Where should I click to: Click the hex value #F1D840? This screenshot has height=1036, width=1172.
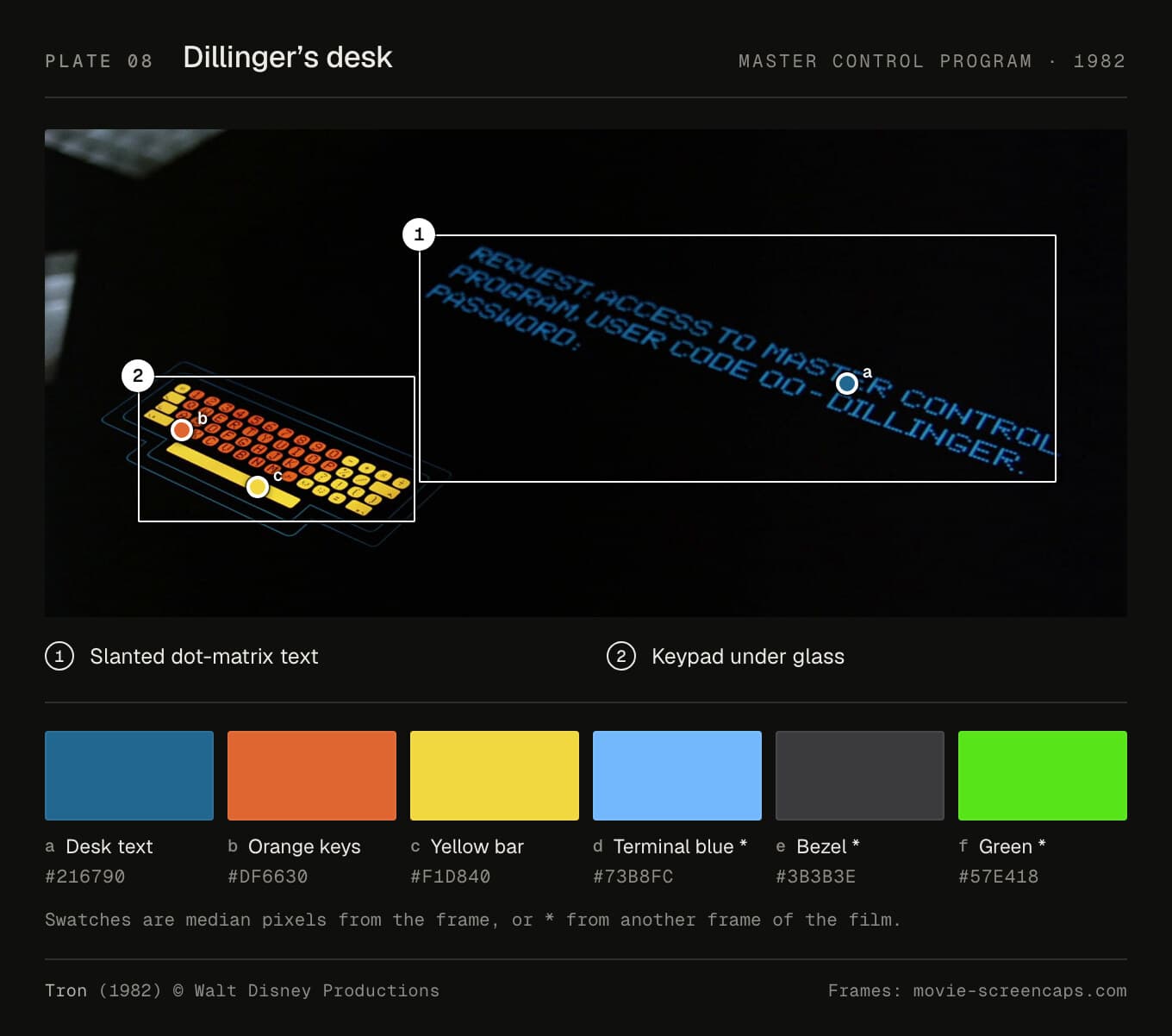[451, 877]
